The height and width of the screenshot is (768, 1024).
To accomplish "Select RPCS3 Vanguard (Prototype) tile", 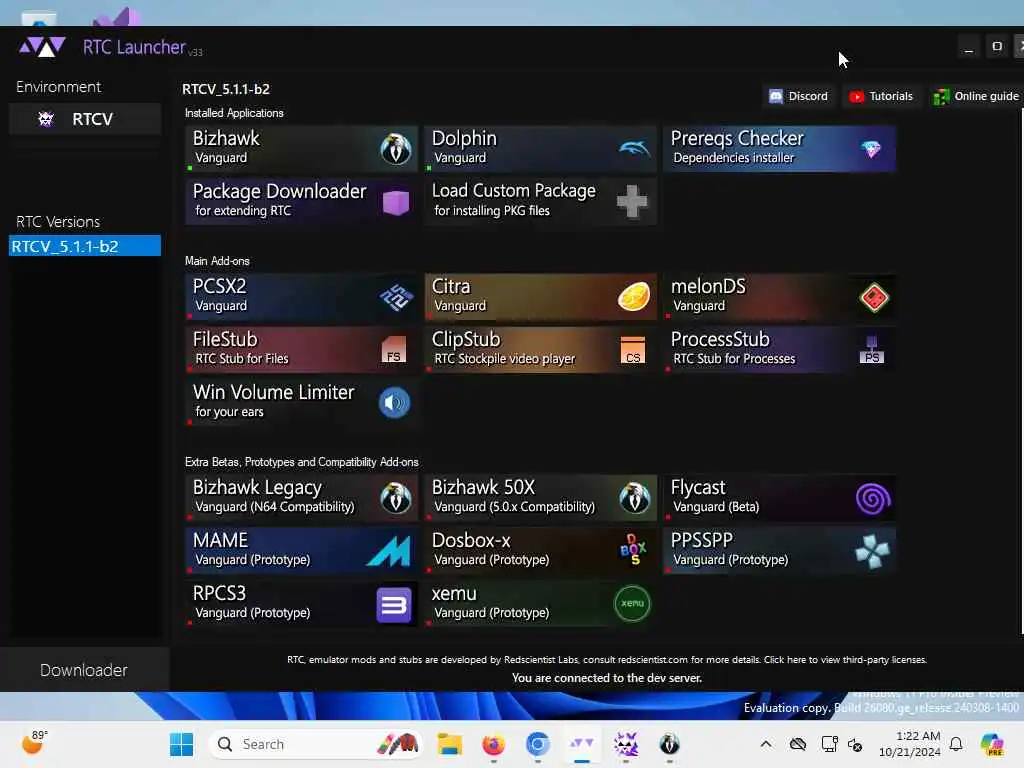I will coord(301,604).
